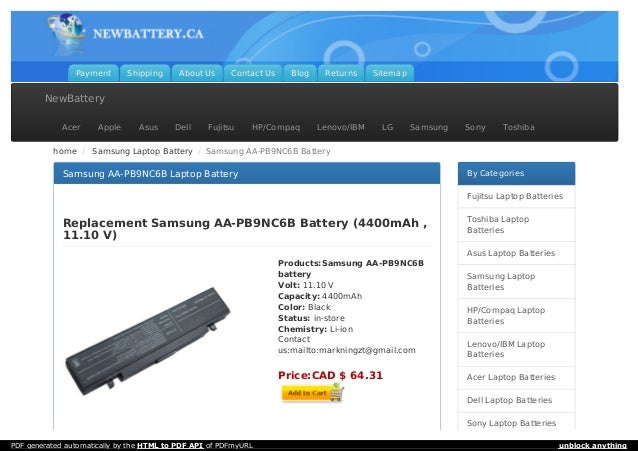Open the Sitemap tab
This screenshot has width=638, height=451.
(390, 73)
